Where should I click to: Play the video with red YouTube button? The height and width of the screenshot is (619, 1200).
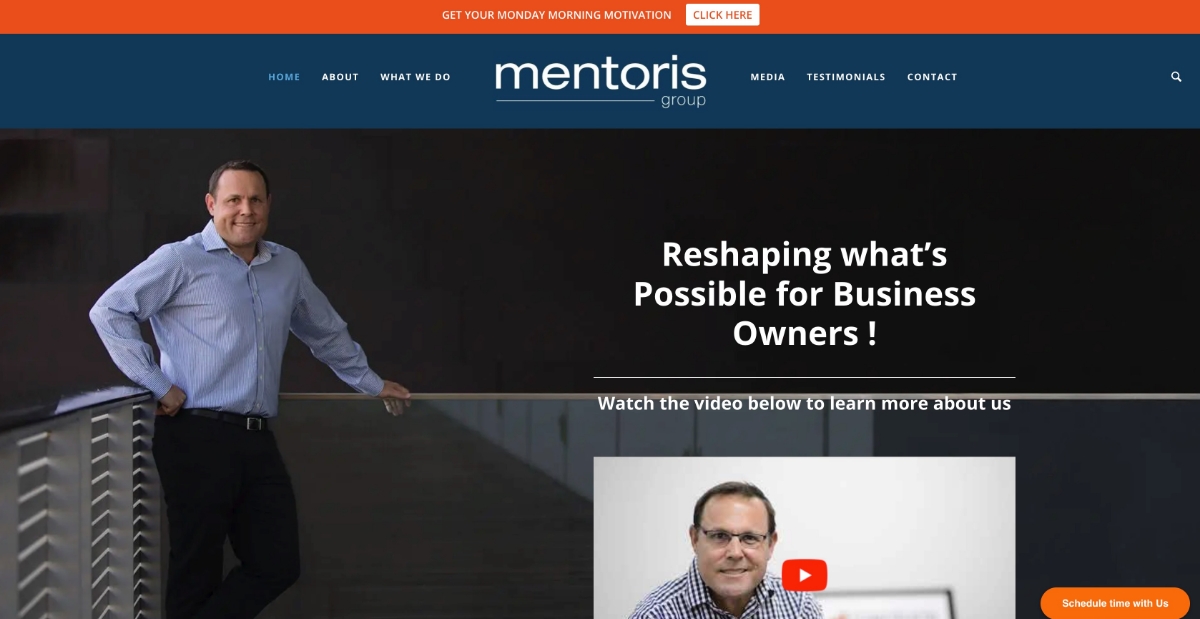pyautogui.click(x=804, y=575)
